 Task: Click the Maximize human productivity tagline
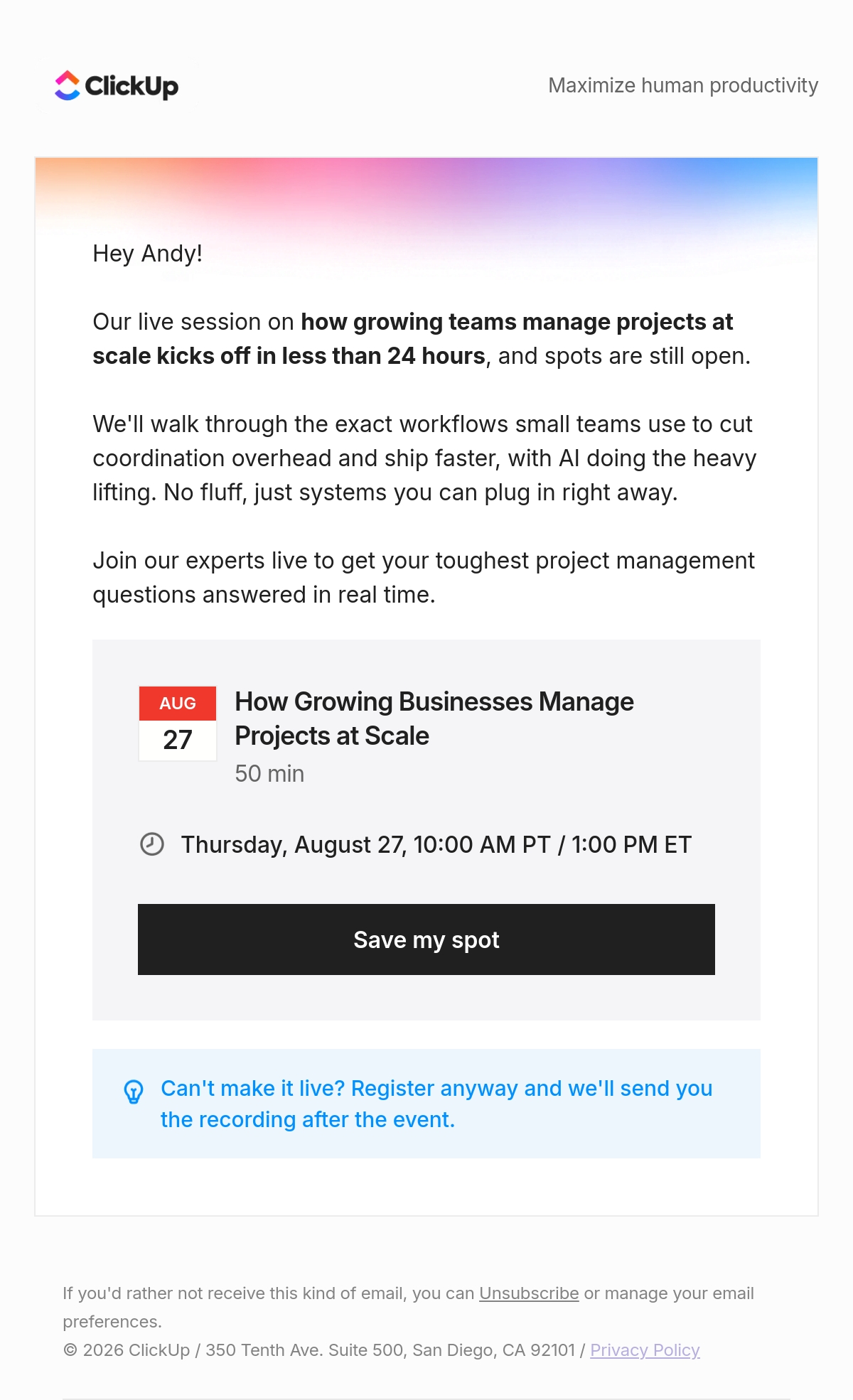tap(683, 85)
